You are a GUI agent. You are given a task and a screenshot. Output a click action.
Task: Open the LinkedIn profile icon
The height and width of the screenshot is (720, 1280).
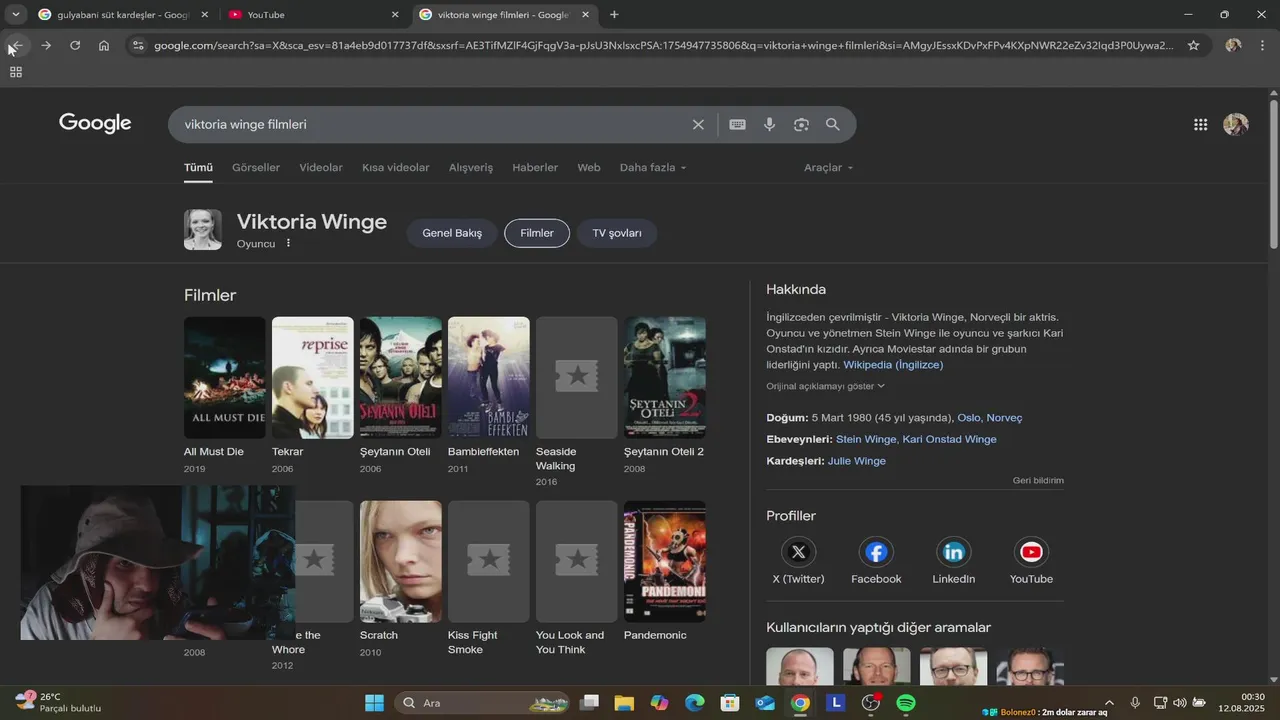(x=954, y=552)
